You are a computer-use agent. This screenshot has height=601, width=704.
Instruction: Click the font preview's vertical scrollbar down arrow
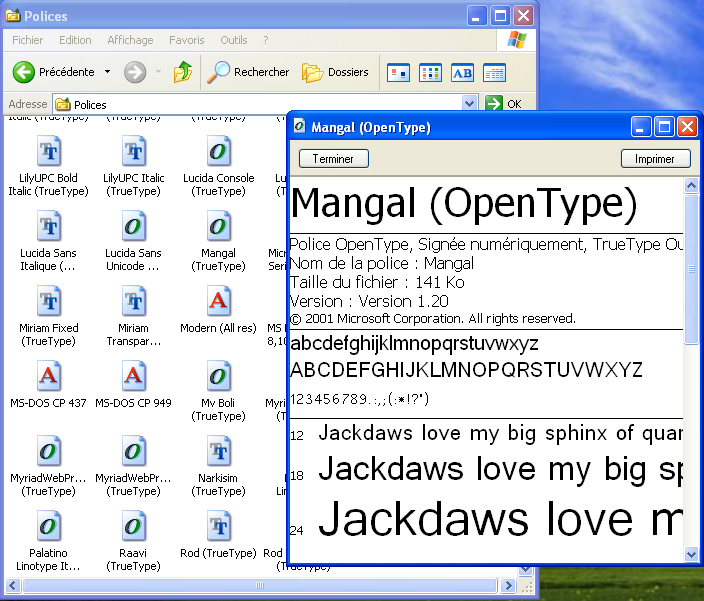691,554
